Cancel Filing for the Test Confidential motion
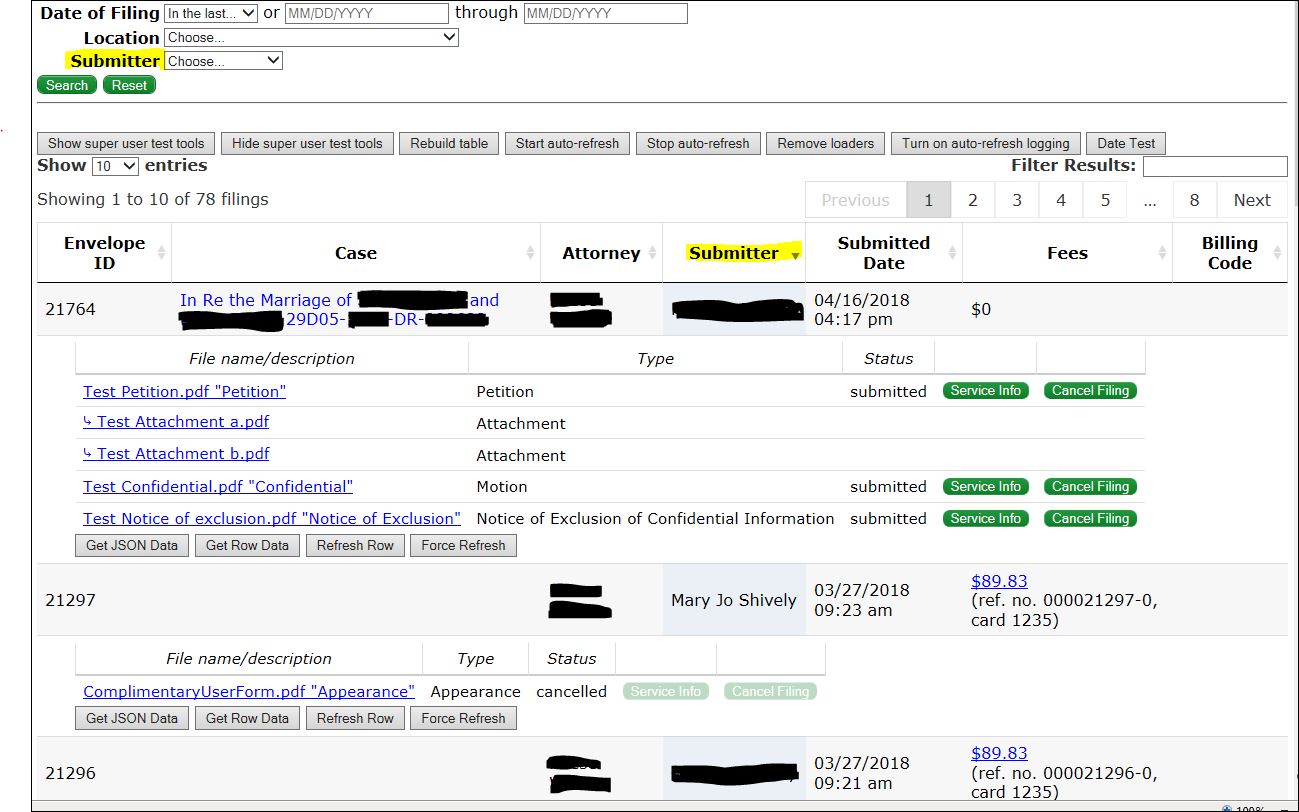The image size is (1299, 812). click(1090, 486)
